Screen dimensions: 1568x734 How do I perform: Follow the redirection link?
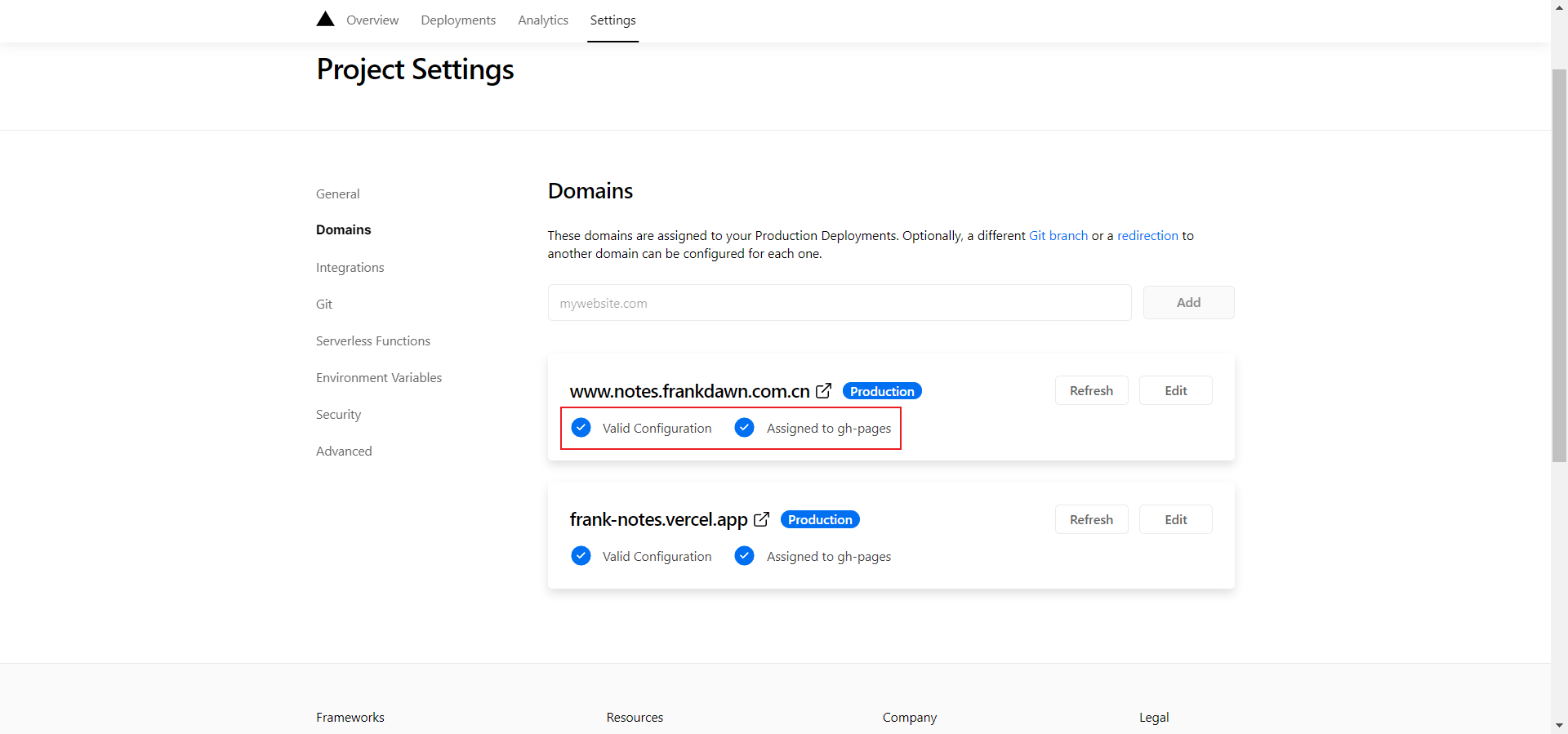coord(1147,235)
